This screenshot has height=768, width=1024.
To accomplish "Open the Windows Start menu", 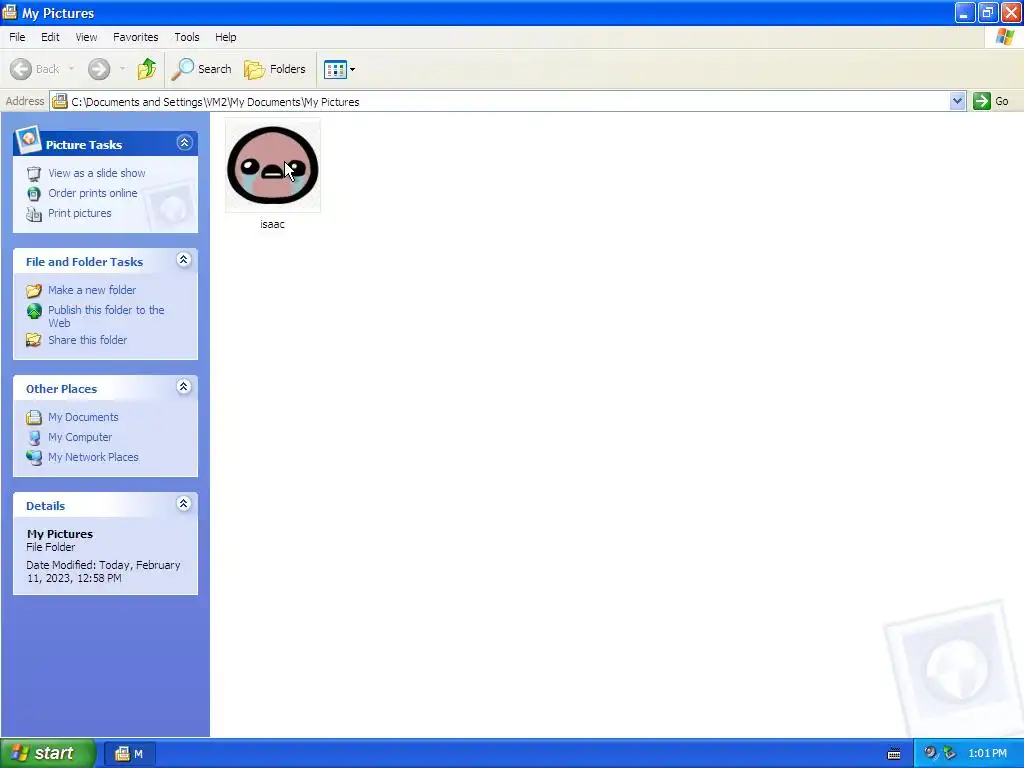I will tap(48, 753).
